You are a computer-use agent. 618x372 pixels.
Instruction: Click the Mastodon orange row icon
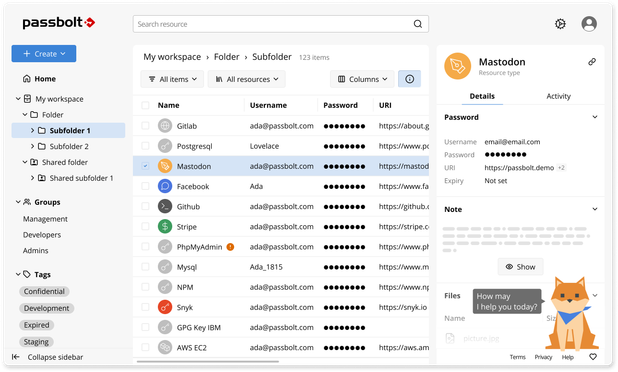coord(165,166)
